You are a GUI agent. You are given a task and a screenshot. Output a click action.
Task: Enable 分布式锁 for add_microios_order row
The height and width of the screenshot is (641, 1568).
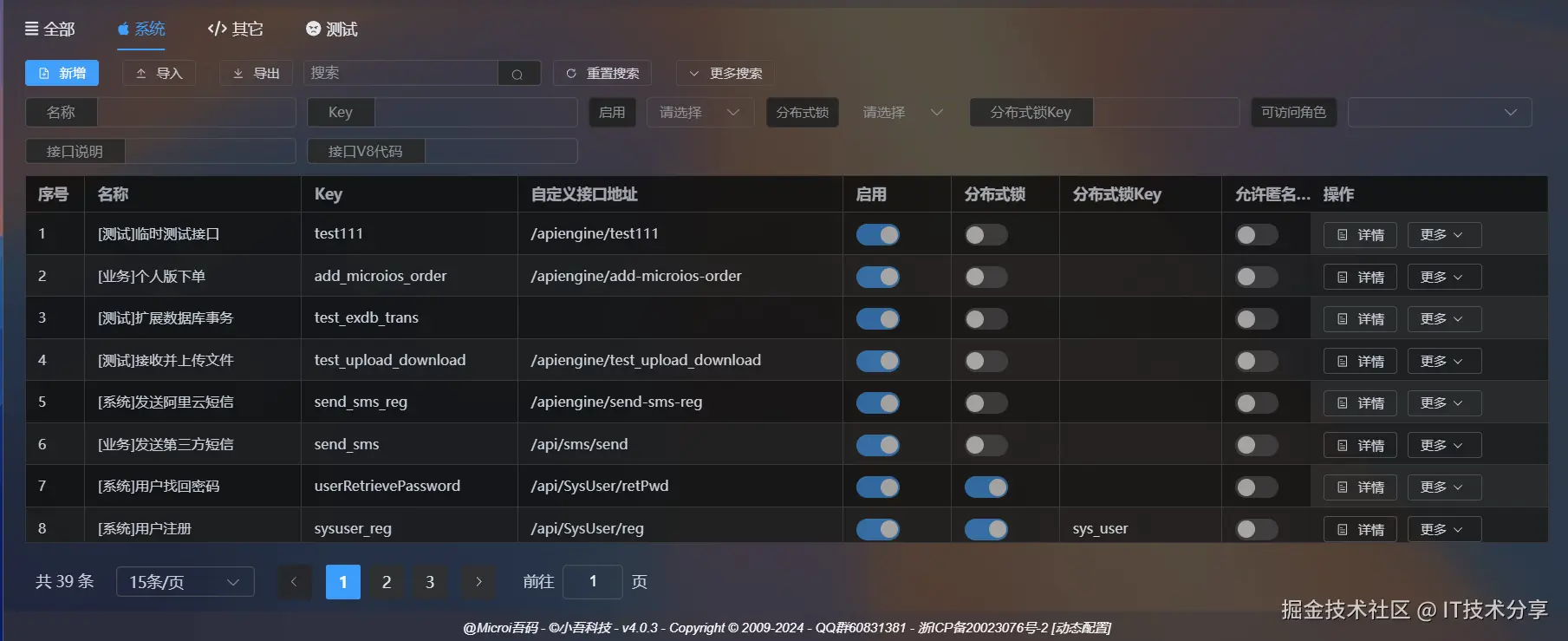986,277
